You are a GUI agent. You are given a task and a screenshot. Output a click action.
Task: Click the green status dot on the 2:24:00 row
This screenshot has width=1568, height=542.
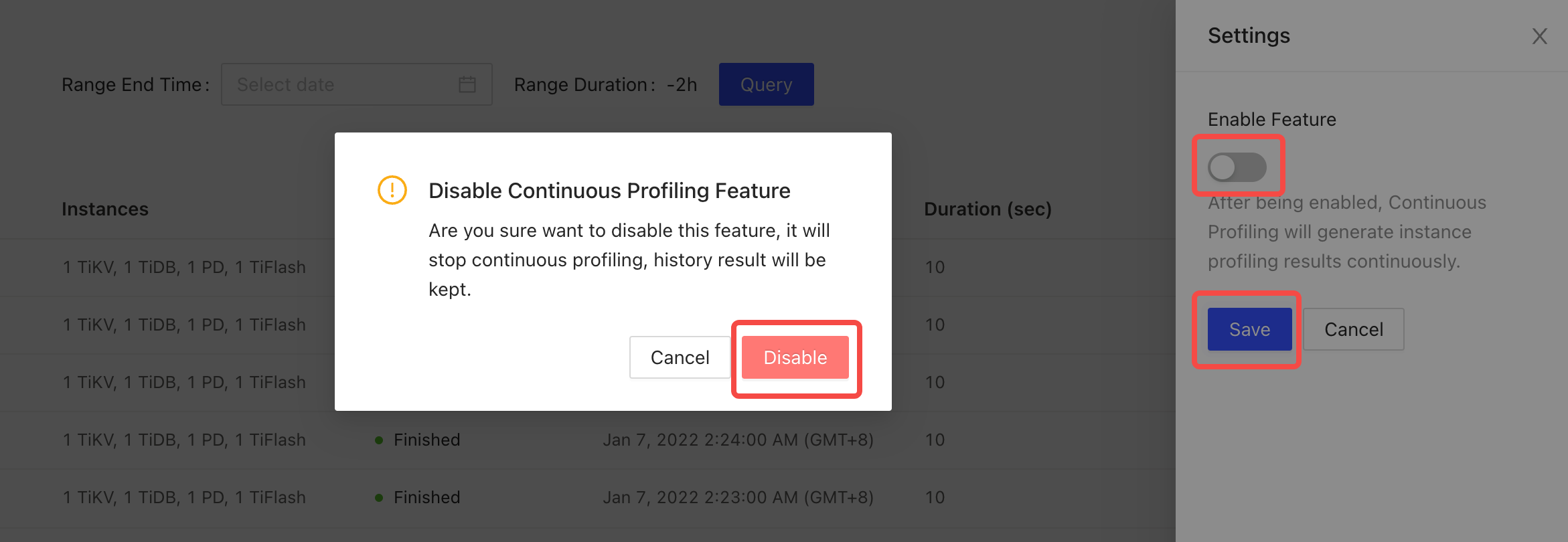tap(379, 440)
